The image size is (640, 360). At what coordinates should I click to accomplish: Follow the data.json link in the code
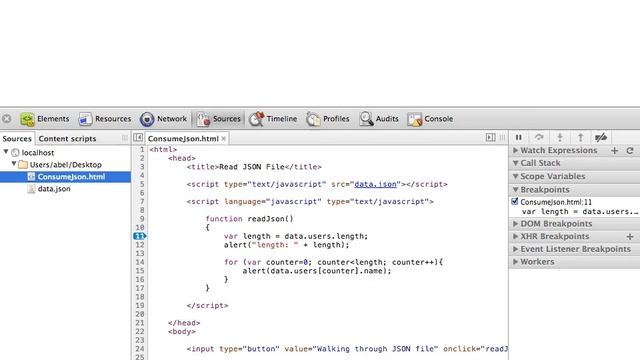coord(376,184)
